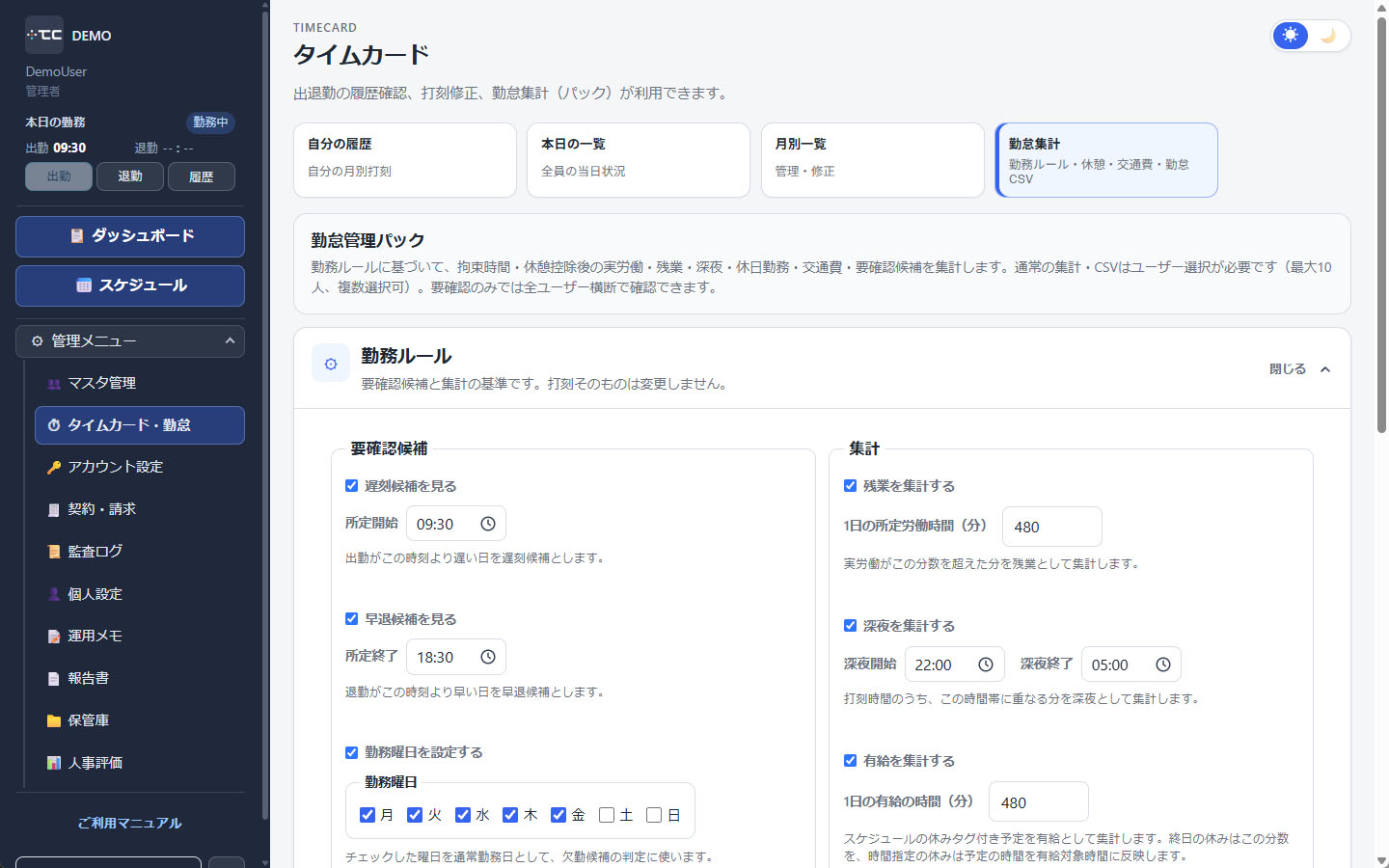Click the 勤務ルール gear icon
Image resolution: width=1389 pixels, height=868 pixels.
[x=331, y=365]
